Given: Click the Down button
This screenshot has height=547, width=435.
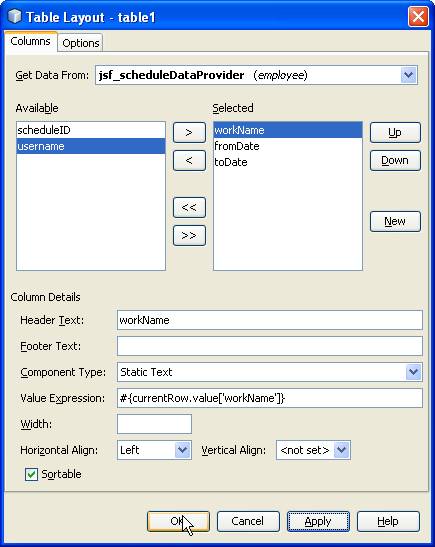Looking at the screenshot, I should point(395,160).
